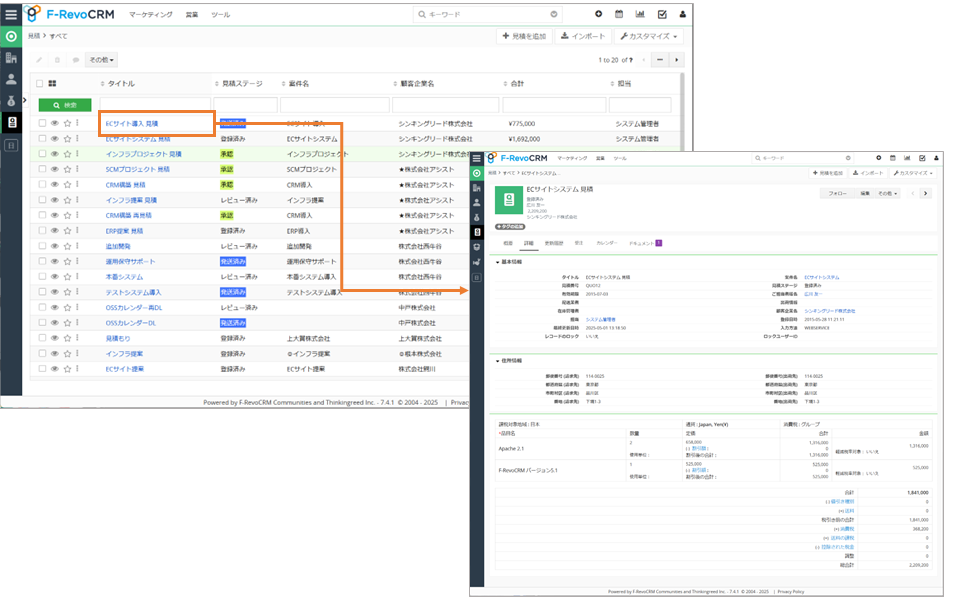The image size is (960, 600).
Task: Open reports chart icon in detail window header
Action: [907, 158]
